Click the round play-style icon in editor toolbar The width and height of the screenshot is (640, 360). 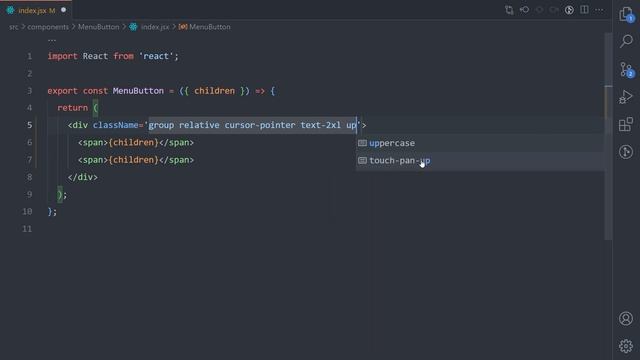pos(569,10)
